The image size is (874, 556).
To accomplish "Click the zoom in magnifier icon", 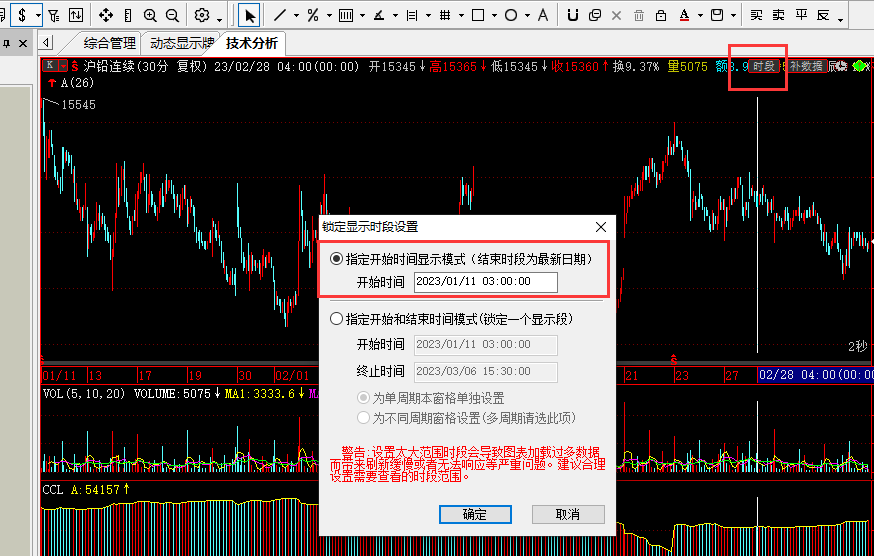I will tap(150, 16).
